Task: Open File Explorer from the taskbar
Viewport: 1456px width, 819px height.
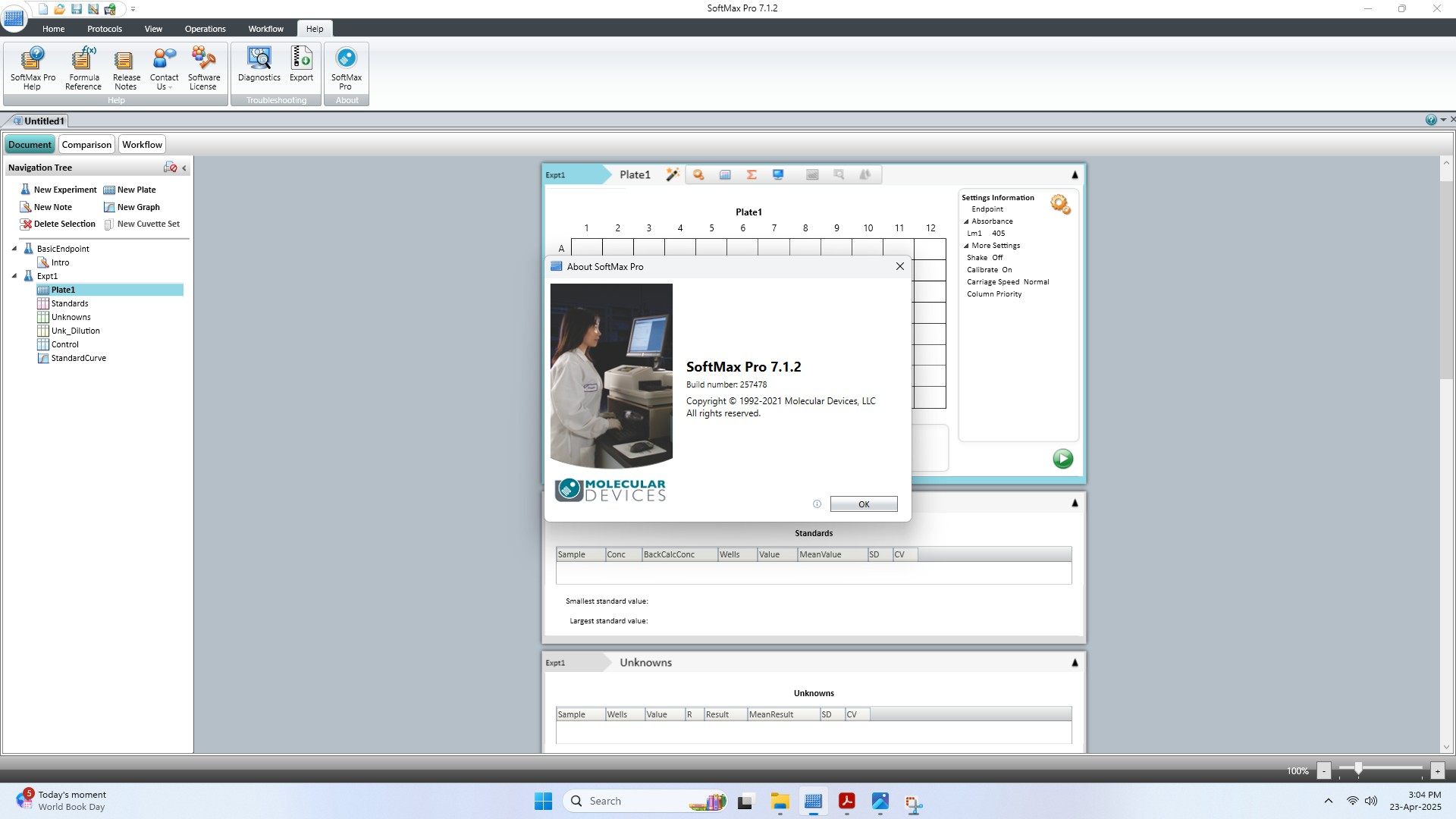Action: click(x=780, y=802)
